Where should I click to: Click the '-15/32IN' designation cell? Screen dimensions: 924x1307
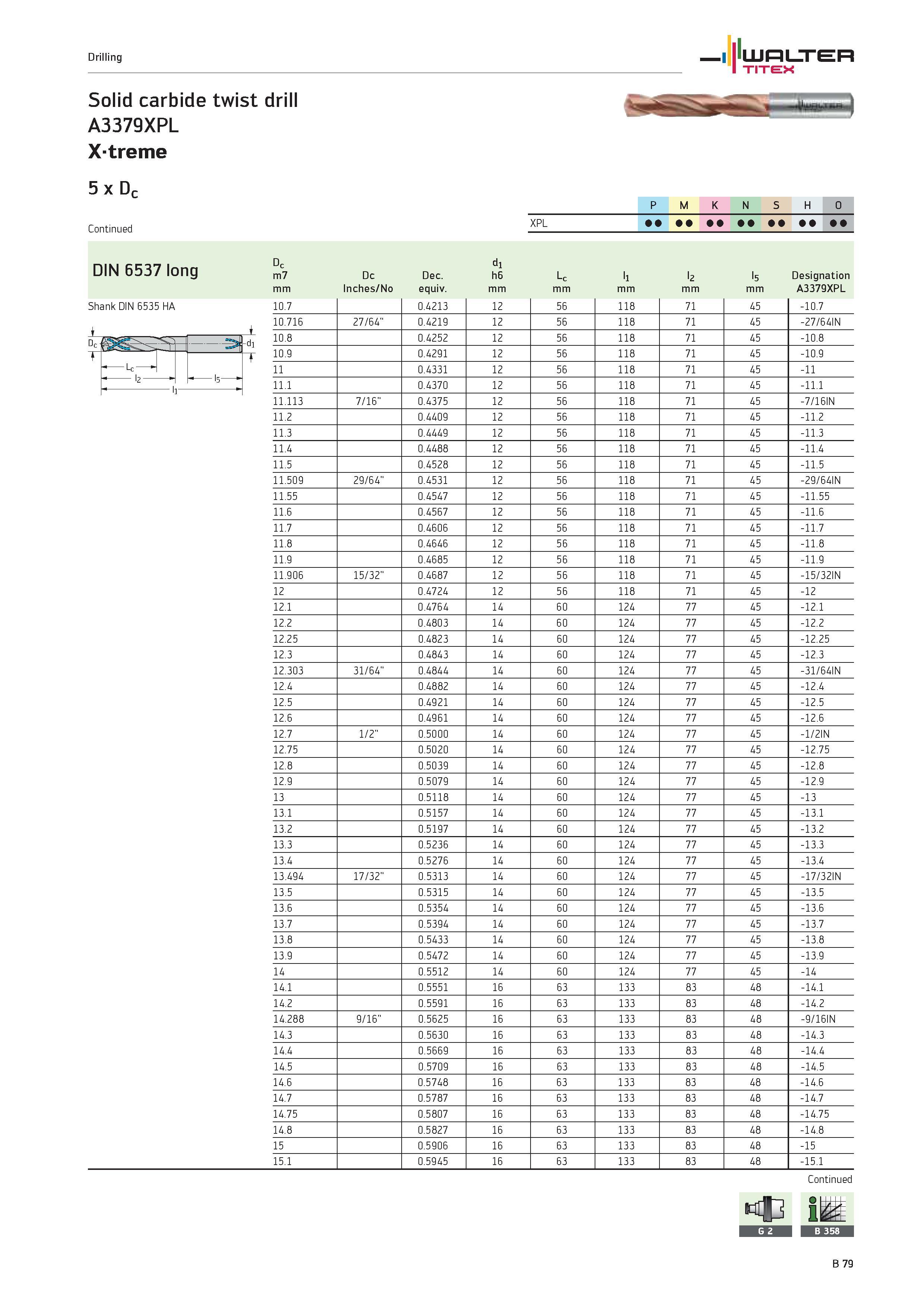(820, 576)
